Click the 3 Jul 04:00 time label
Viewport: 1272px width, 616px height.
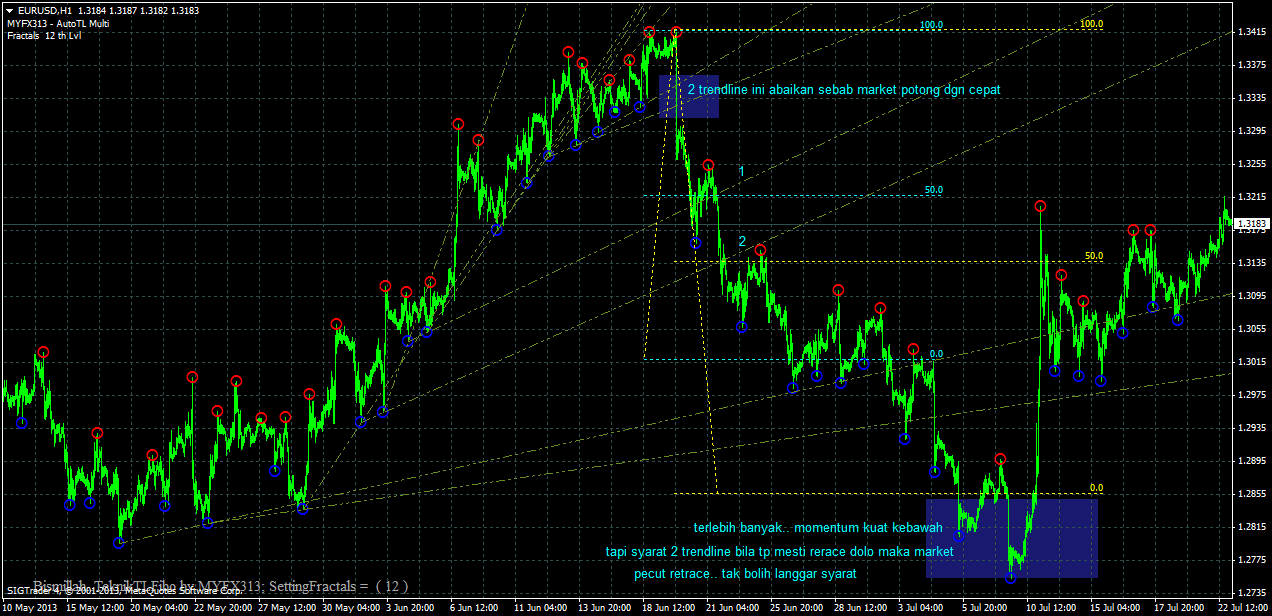click(x=921, y=607)
